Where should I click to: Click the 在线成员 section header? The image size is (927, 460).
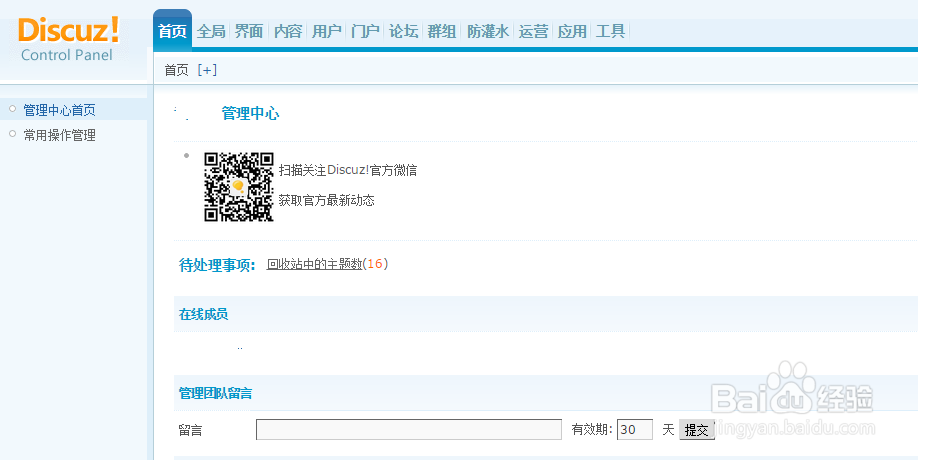(203, 315)
